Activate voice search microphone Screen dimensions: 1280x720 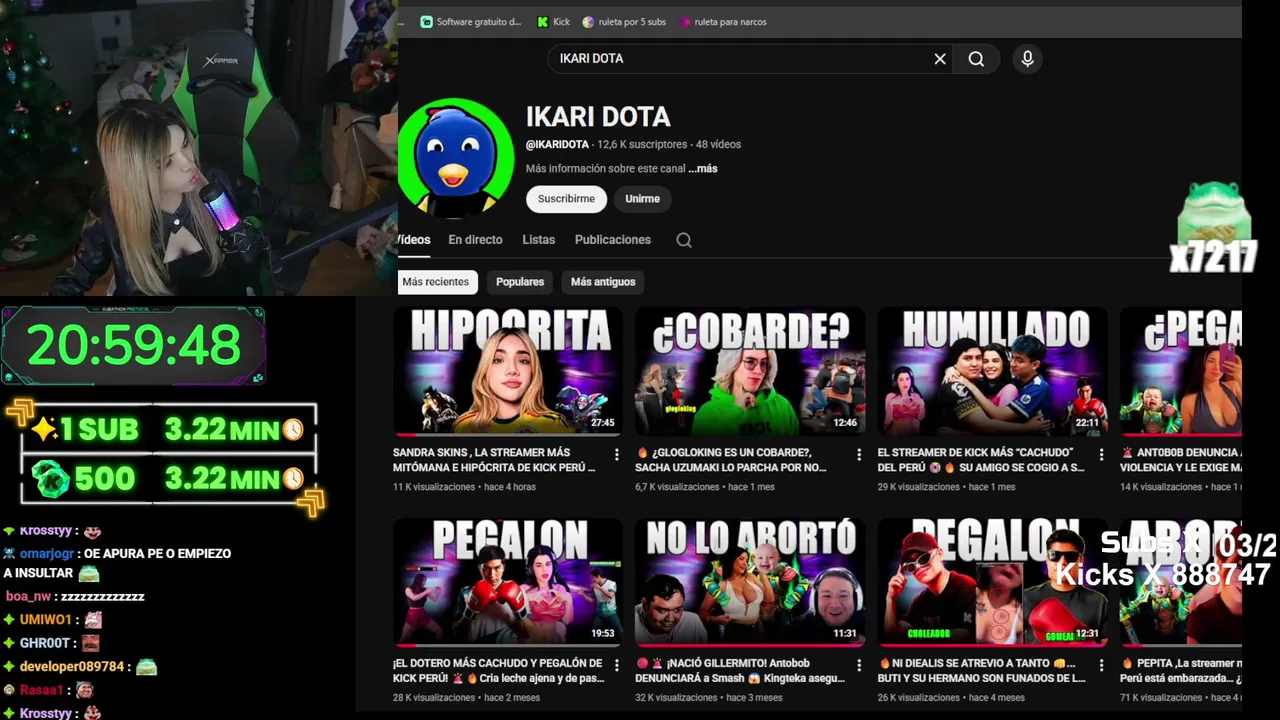pyautogui.click(x=1027, y=59)
